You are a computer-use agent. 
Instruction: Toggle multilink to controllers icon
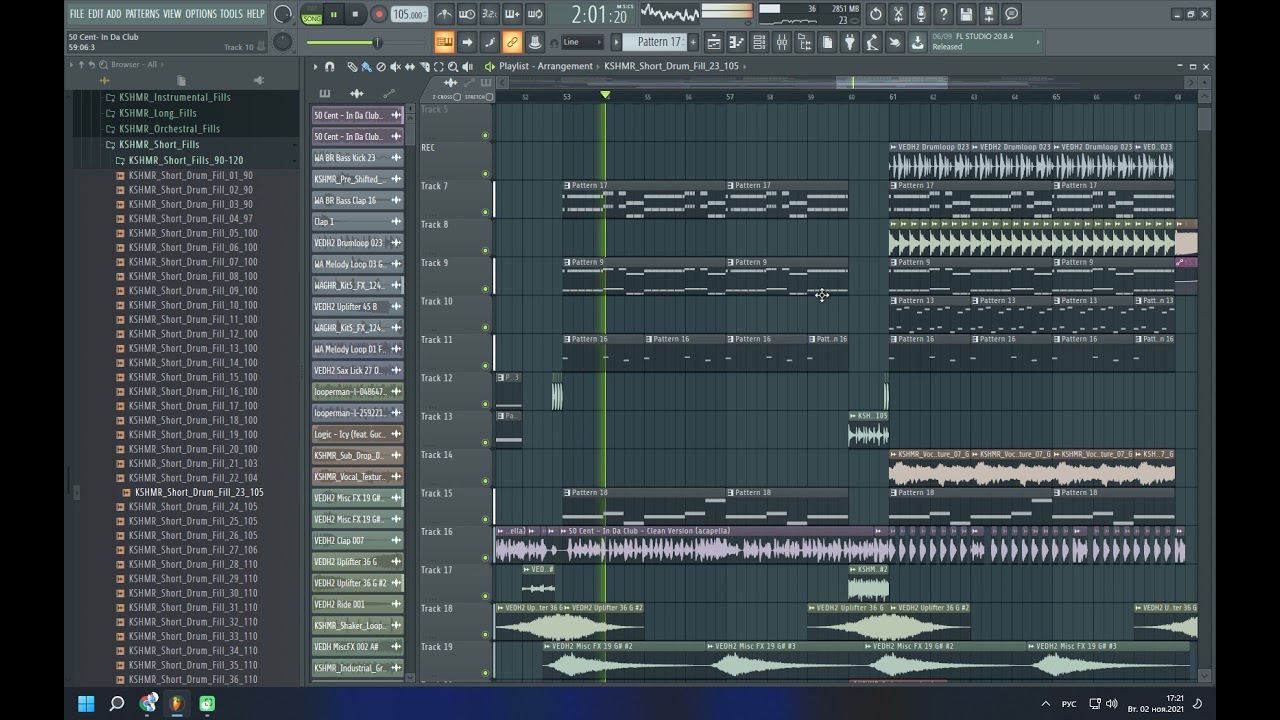pyautogui.click(x=511, y=42)
